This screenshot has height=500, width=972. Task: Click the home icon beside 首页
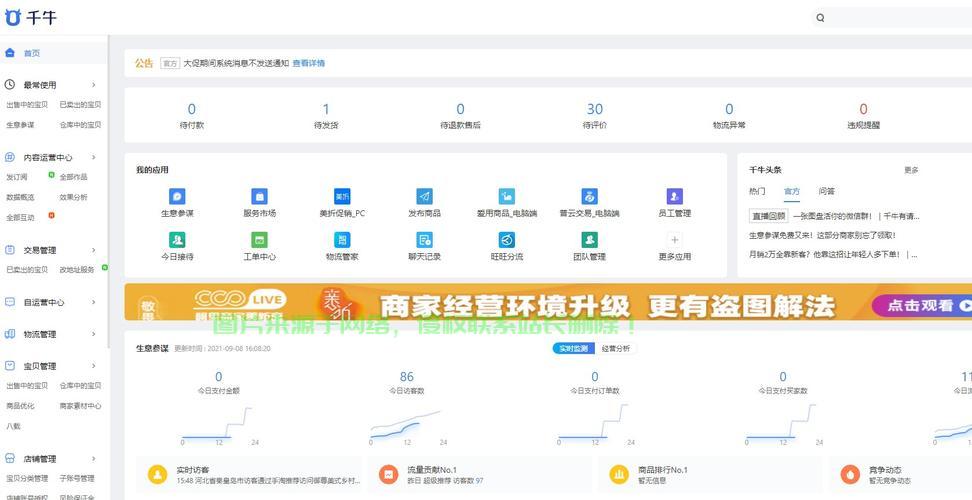(9, 53)
